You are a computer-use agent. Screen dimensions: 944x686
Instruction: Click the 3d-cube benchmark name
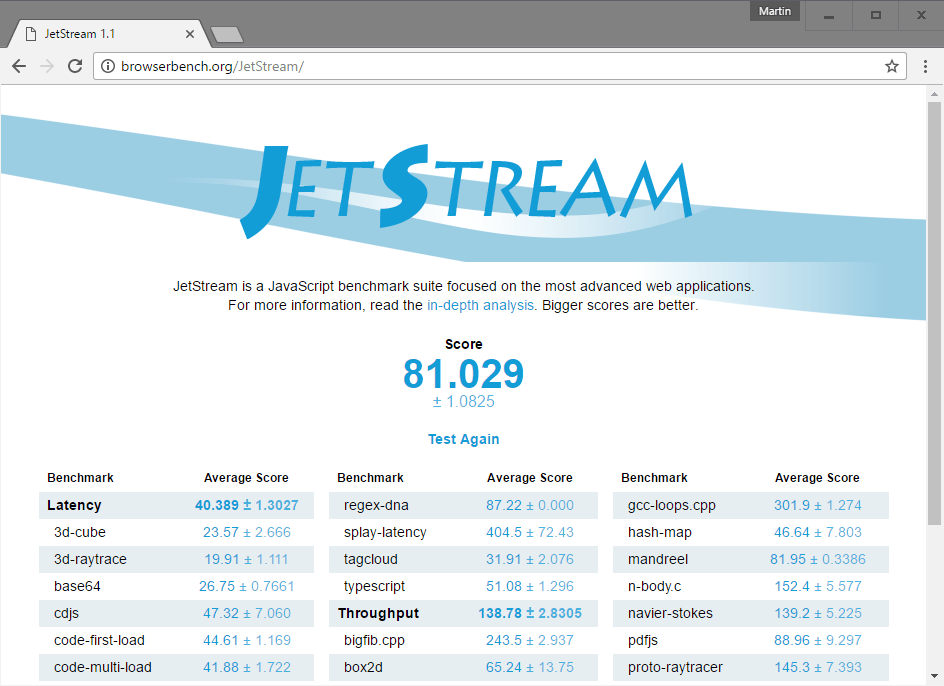pyautogui.click(x=79, y=532)
